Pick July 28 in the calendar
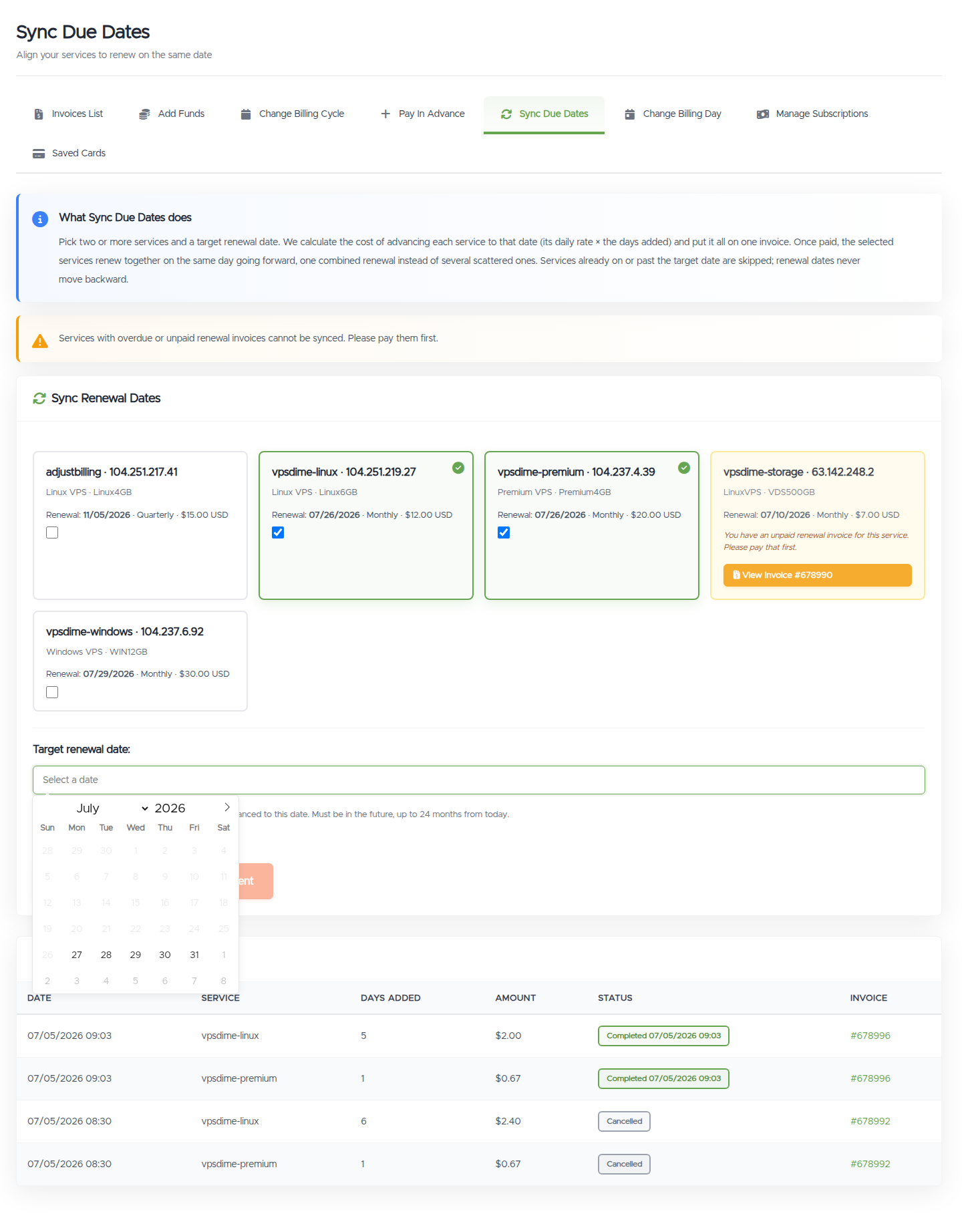Image resolution: width=962 pixels, height=1232 pixels. tap(106, 955)
